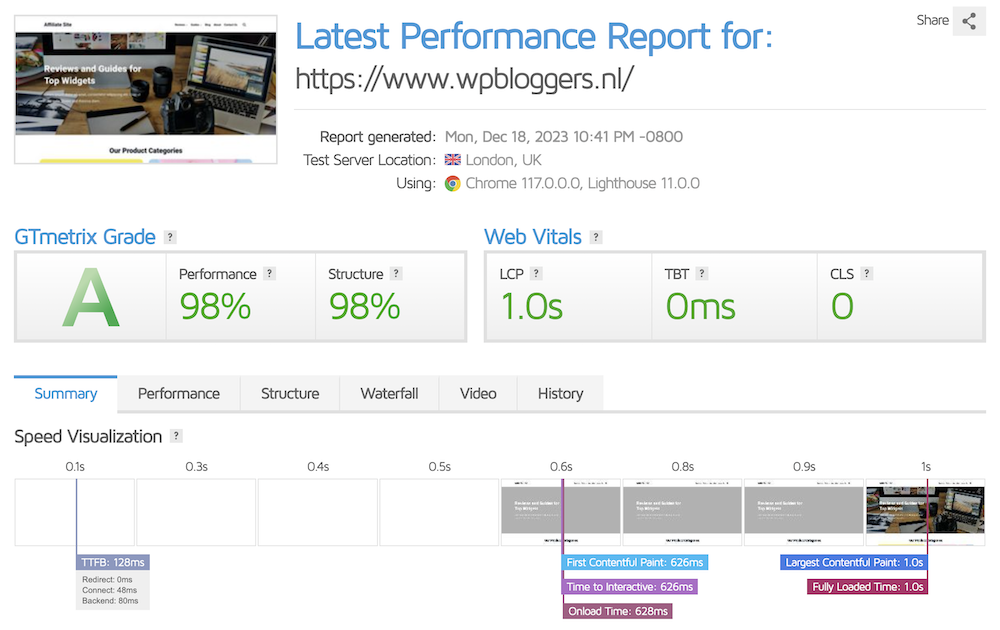Click the site screenshot thumbnail
Viewport: 1000px width, 630px height.
[x=146, y=88]
